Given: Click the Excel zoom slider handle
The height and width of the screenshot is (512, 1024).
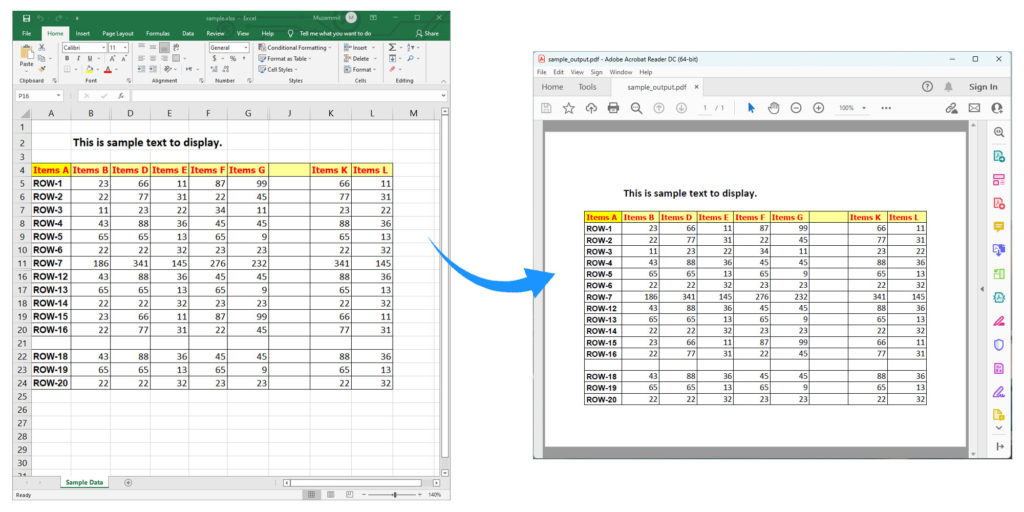Looking at the screenshot, I should pyautogui.click(x=396, y=494).
